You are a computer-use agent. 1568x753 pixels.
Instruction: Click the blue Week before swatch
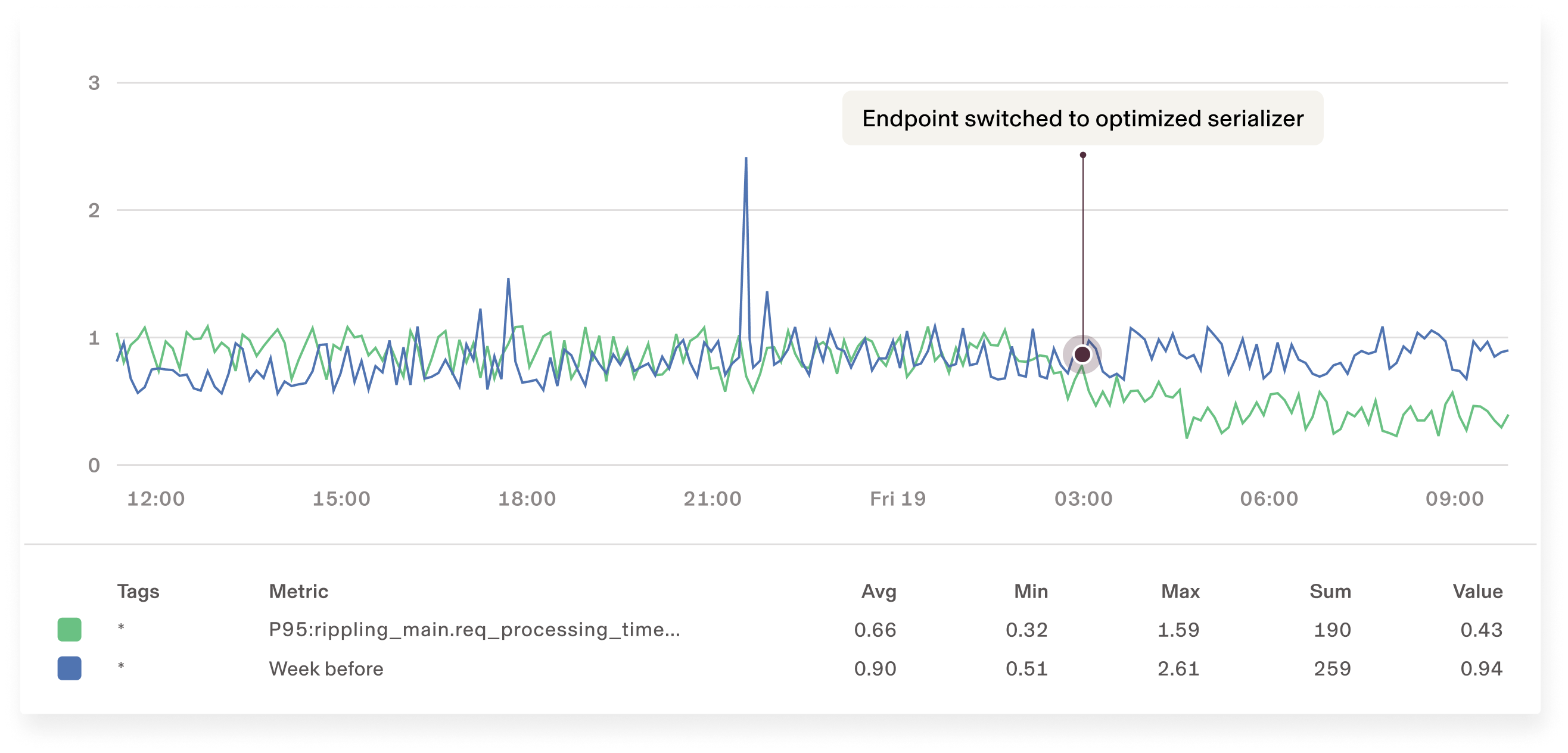tap(69, 668)
